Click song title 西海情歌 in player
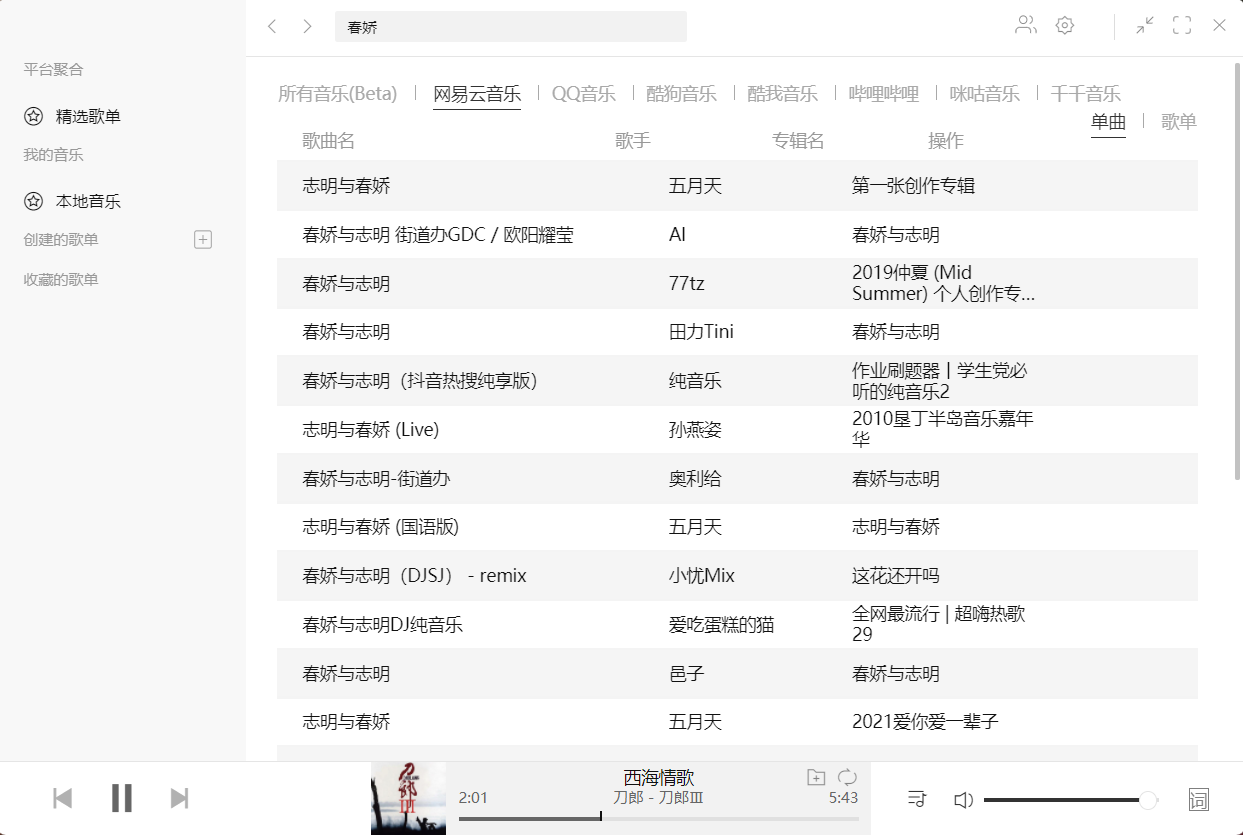 pos(659,778)
